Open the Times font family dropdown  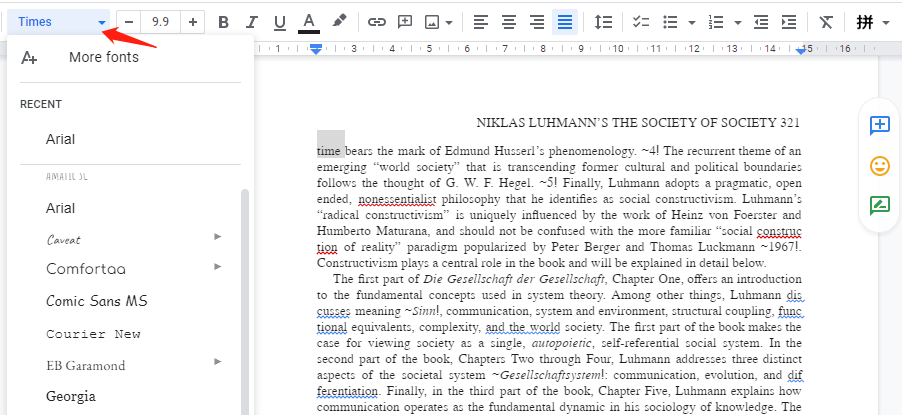[60, 22]
